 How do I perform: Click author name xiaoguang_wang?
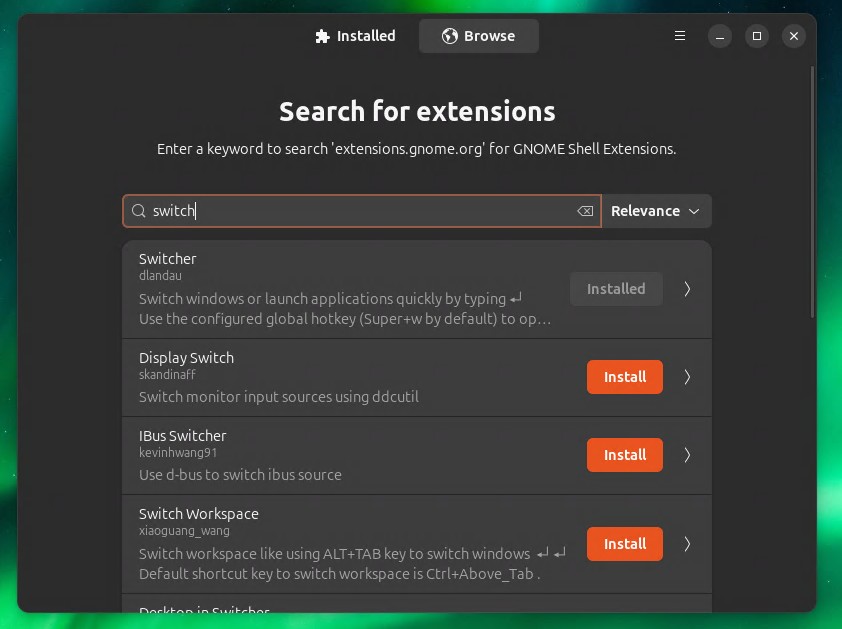(184, 531)
